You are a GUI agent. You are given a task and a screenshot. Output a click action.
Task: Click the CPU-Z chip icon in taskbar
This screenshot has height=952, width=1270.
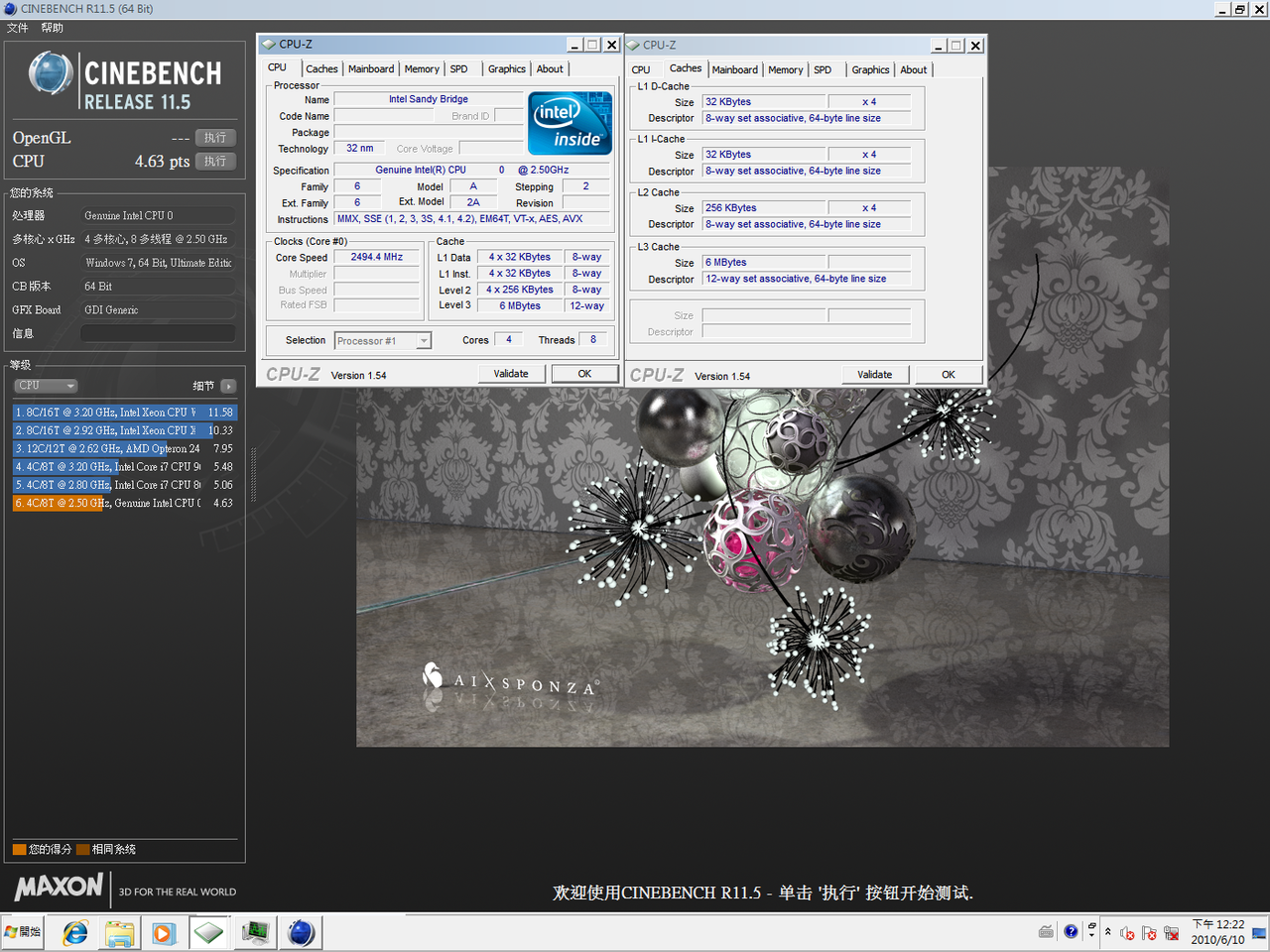click(x=208, y=932)
